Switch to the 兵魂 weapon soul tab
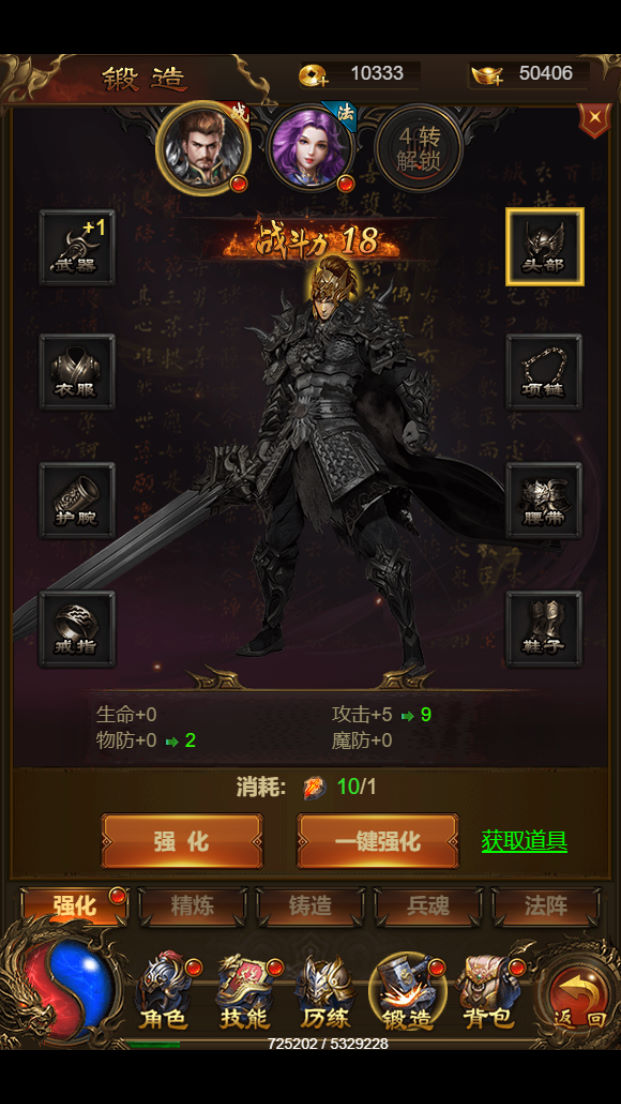 coord(428,906)
